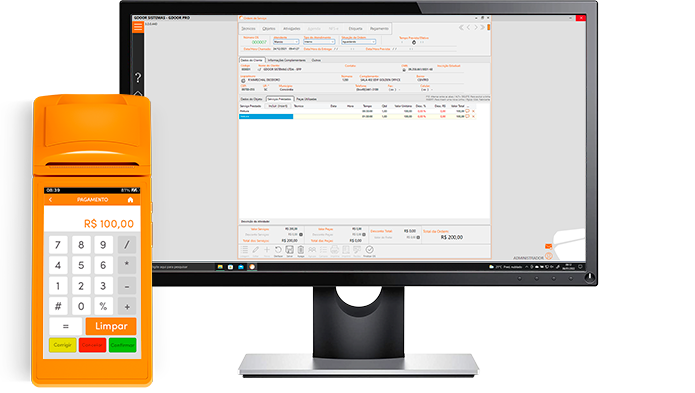Click the Nome do Cliente field
Screen dimensions: 695x393
pos(301,70)
